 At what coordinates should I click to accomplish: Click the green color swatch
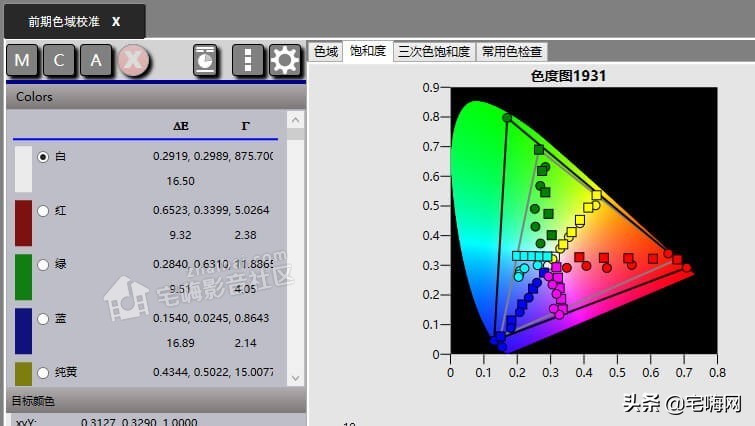tap(24, 277)
